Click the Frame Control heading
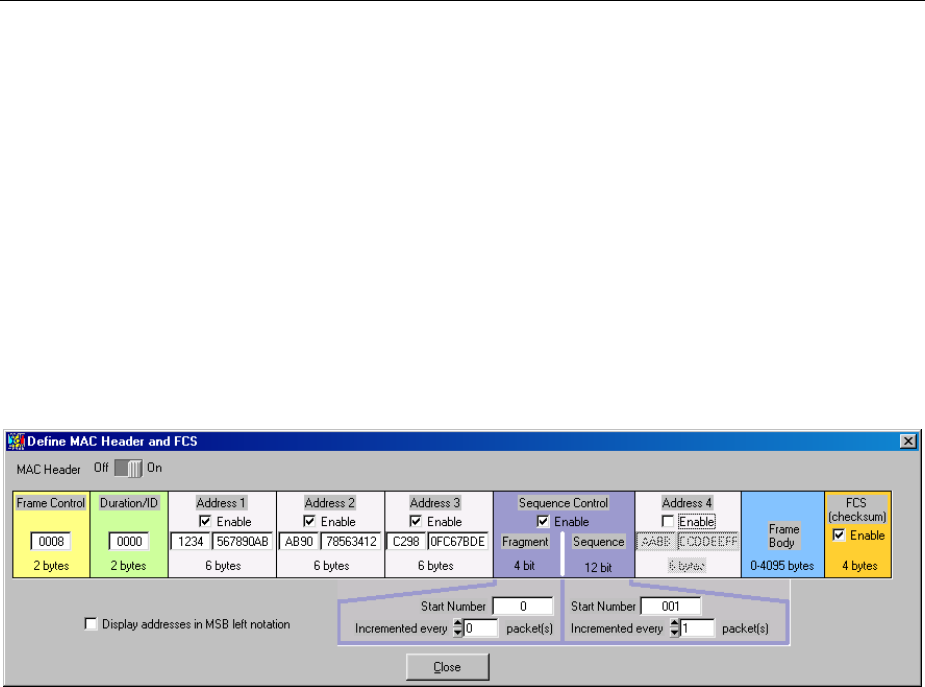Screen dimensions: 925x687 (51, 503)
